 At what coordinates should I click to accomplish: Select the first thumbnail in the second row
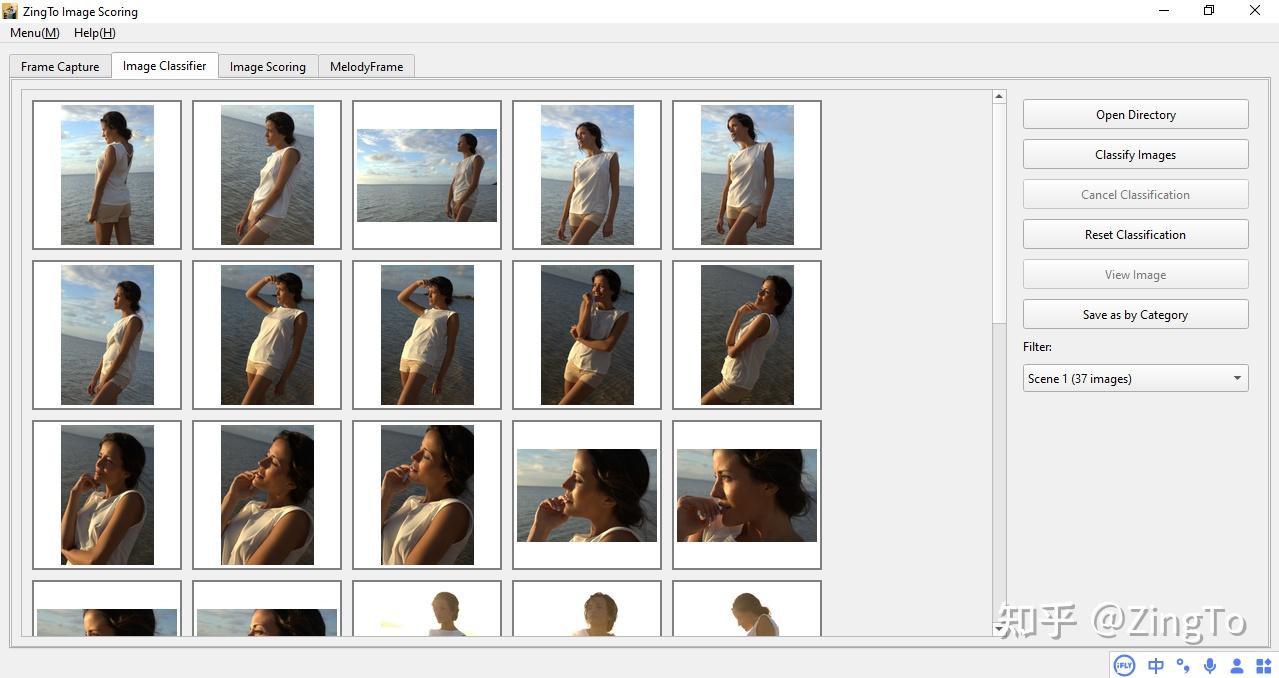(107, 335)
